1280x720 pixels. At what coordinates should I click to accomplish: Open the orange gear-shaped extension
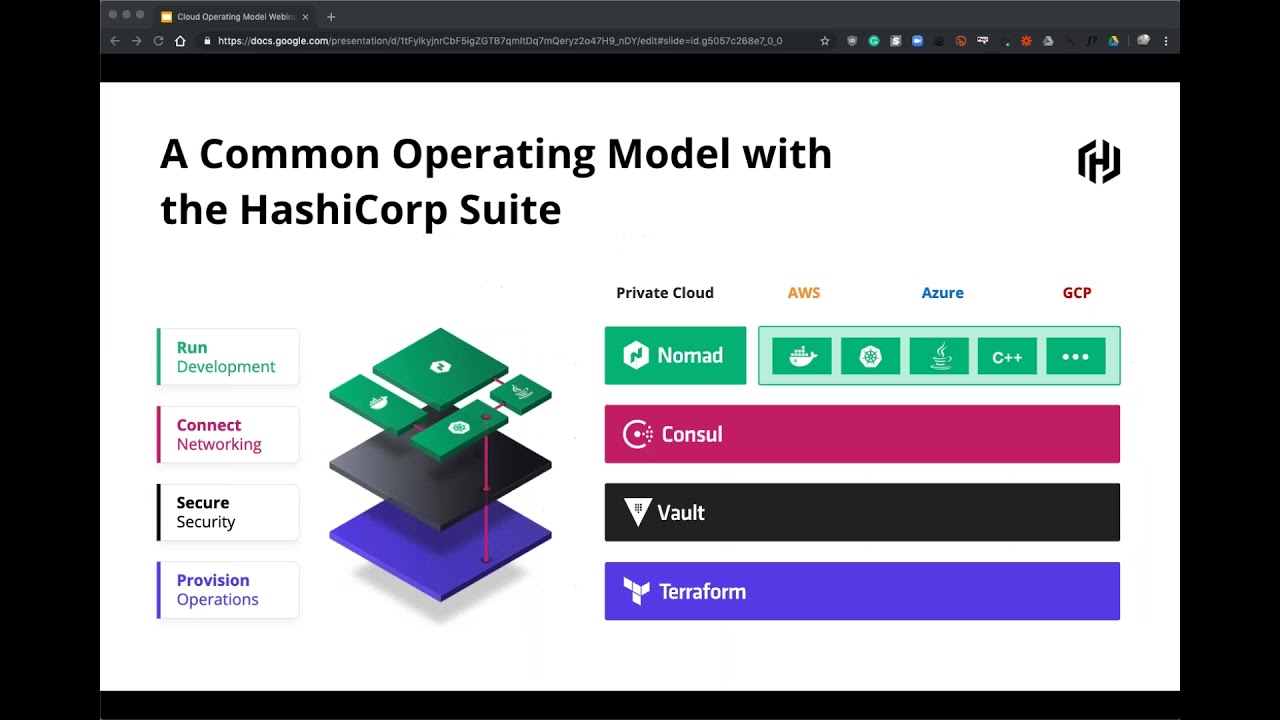[x=1026, y=41]
